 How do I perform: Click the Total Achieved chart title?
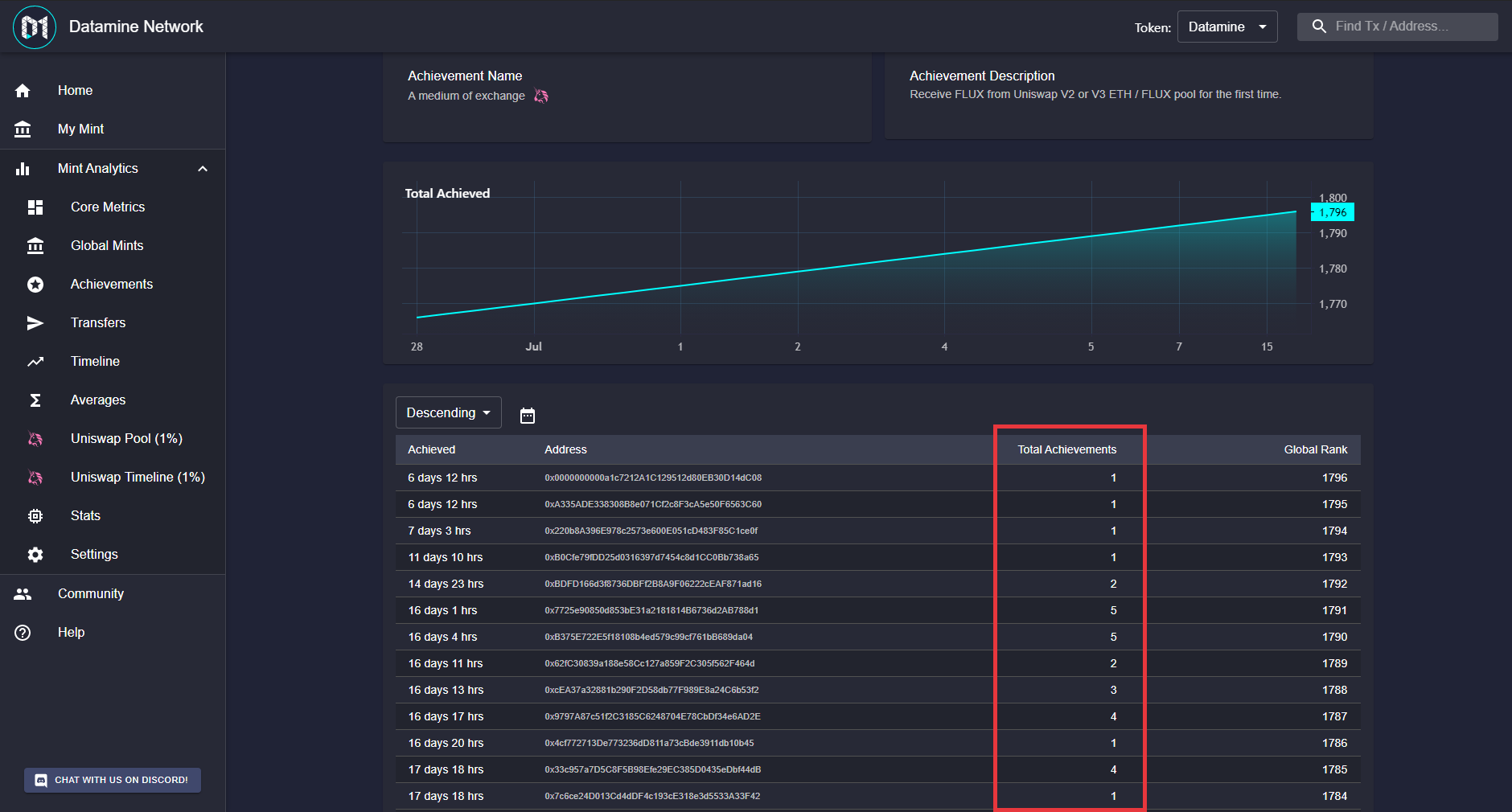click(447, 194)
